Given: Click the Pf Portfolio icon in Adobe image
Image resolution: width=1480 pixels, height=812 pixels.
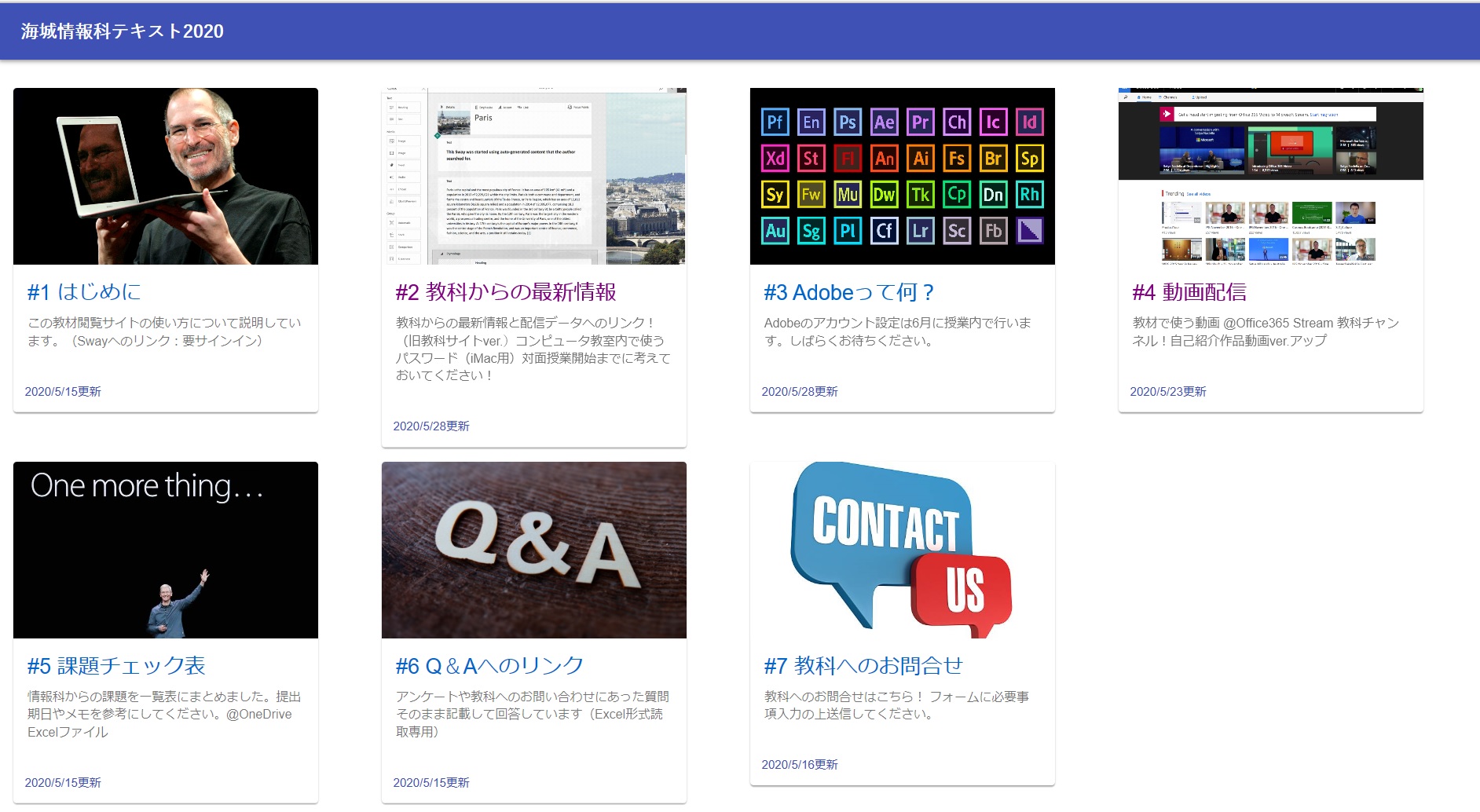Looking at the screenshot, I should coord(775,122).
